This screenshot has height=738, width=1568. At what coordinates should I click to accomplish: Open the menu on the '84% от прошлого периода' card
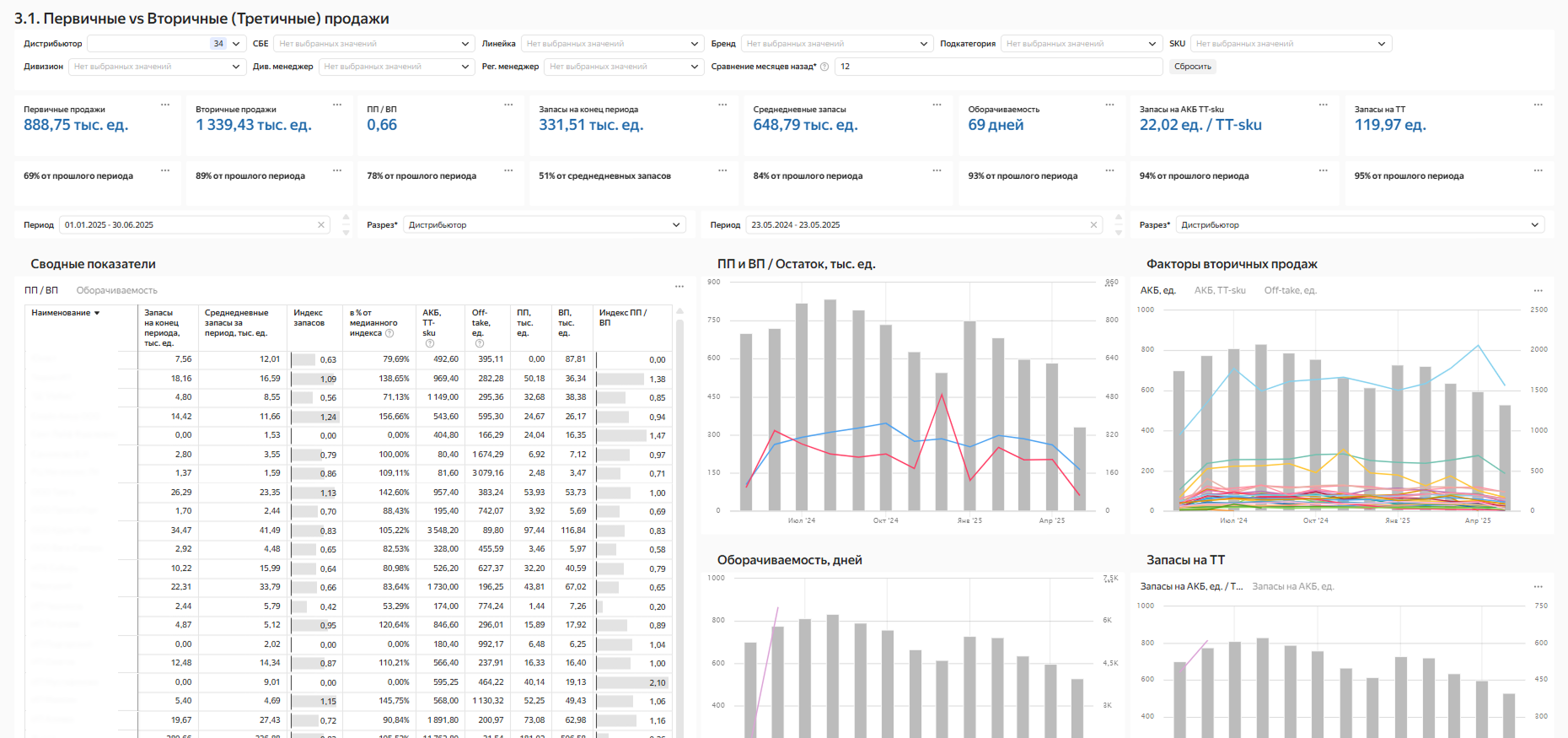(x=937, y=170)
